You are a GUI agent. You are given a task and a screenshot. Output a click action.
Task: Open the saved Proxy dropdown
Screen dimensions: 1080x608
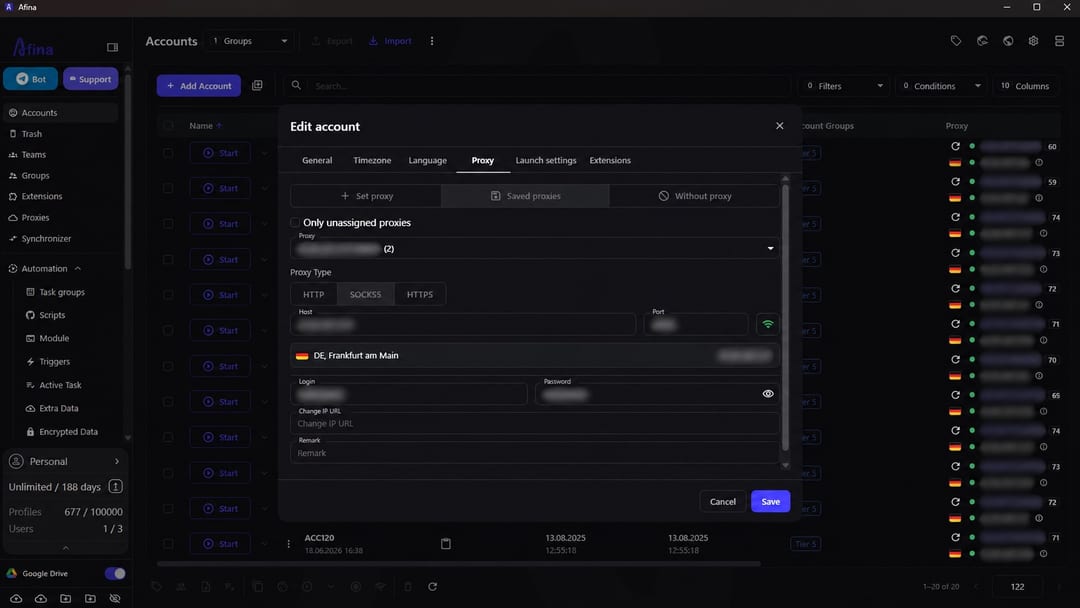[535, 248]
